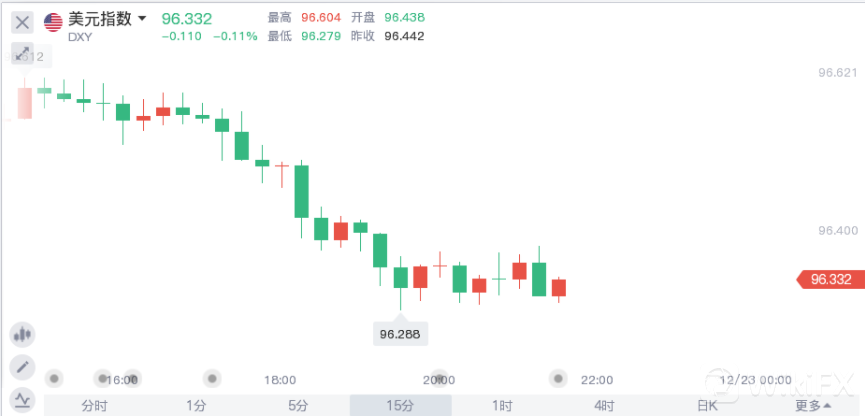
Task: Click the 96.288 low price label
Action: click(401, 333)
